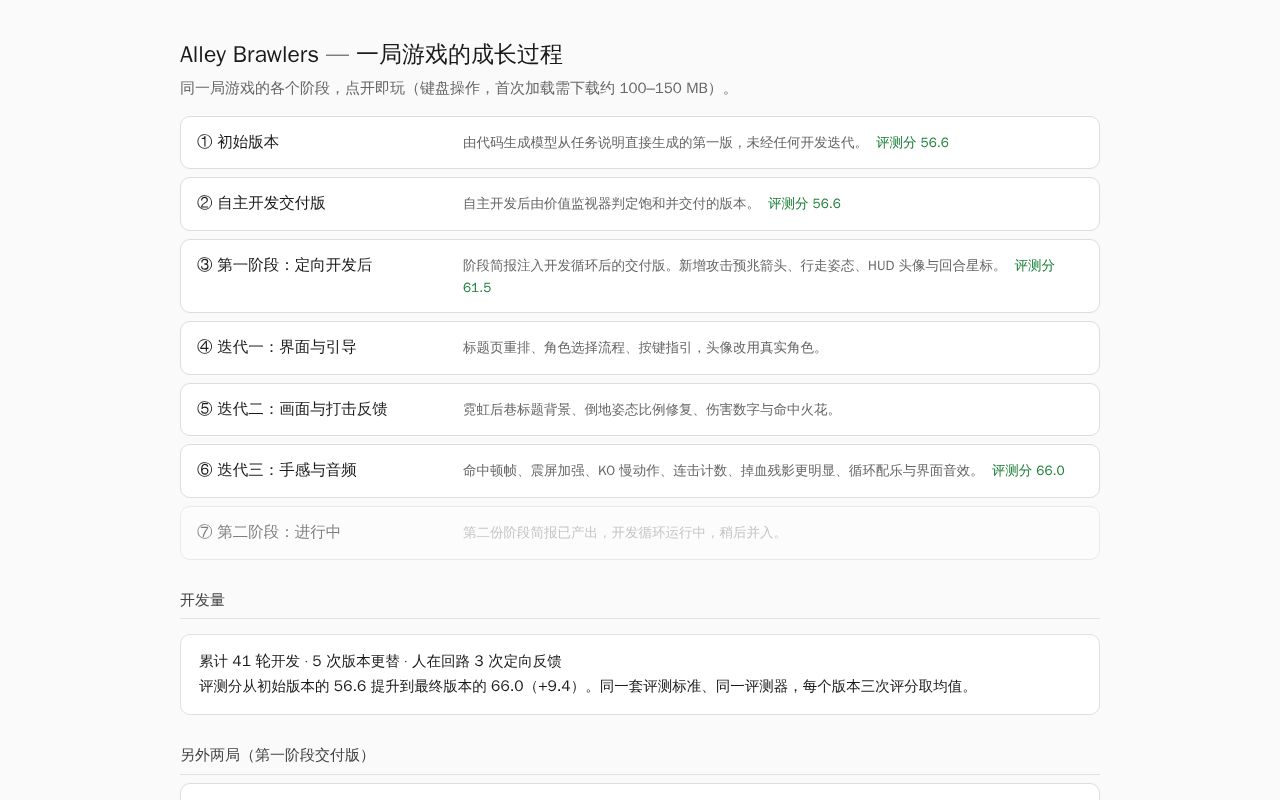Screen dimensions: 1280x800
Task: Click the 评测分 56.6 score on 自主开发交付版
Action: 804,204
